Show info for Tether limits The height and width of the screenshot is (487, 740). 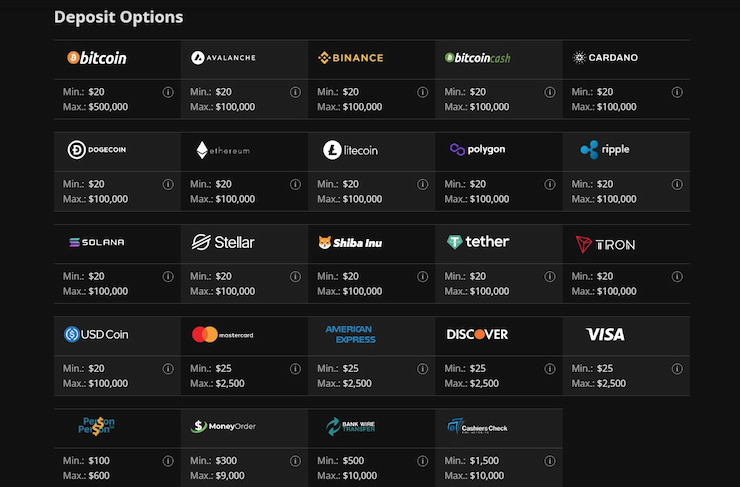(x=550, y=277)
